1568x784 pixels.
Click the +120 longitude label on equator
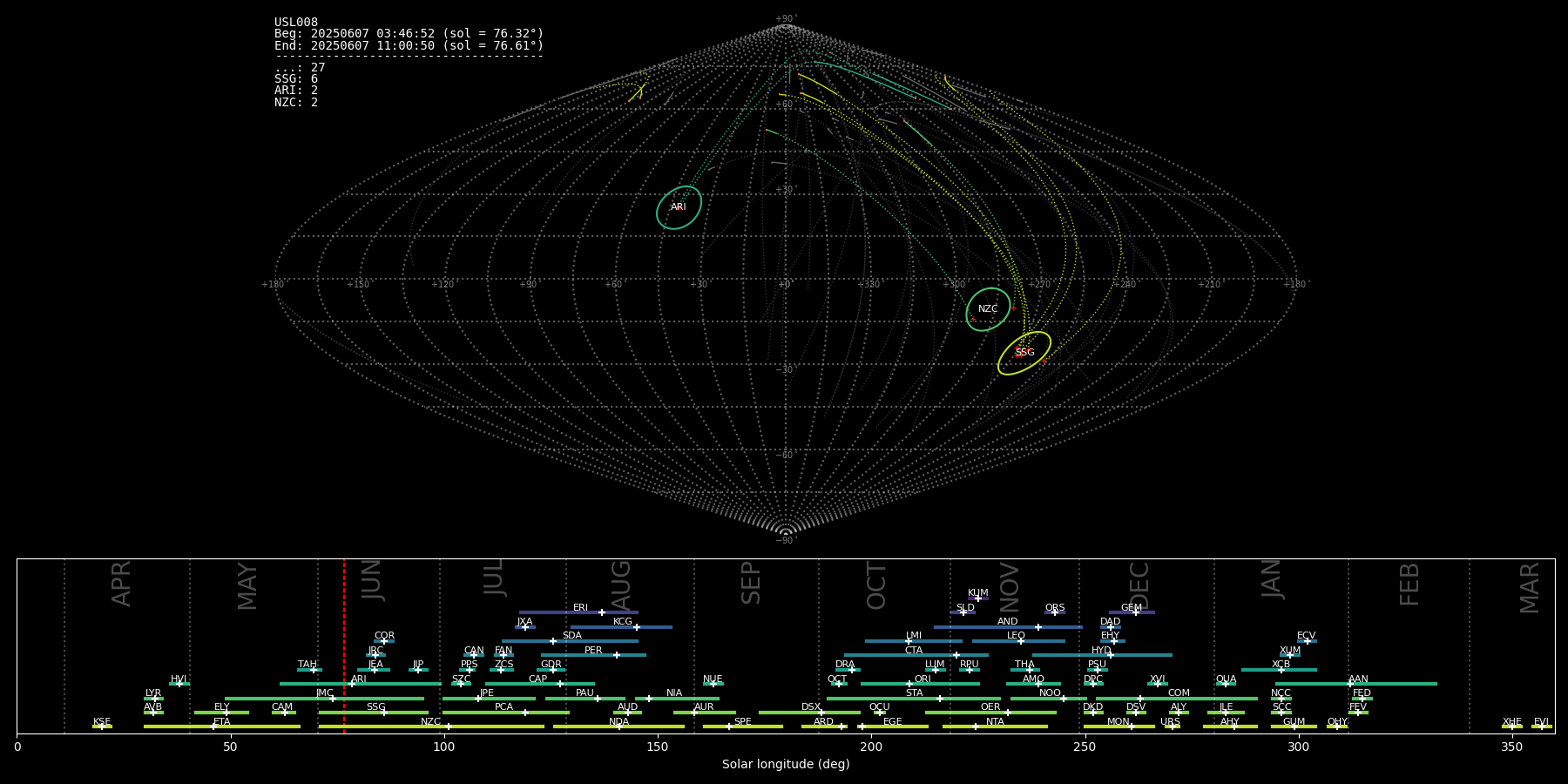(x=443, y=285)
